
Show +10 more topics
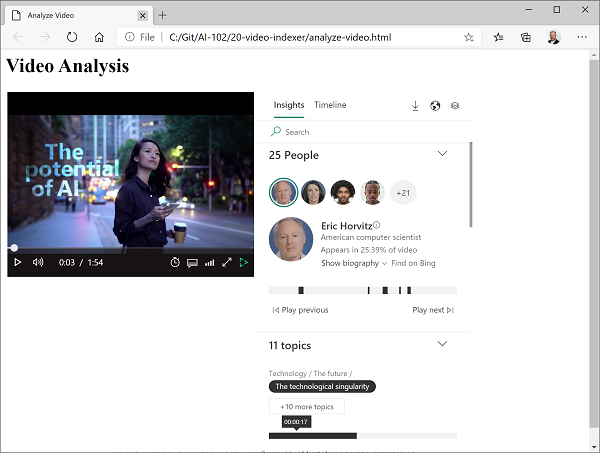click(x=307, y=407)
